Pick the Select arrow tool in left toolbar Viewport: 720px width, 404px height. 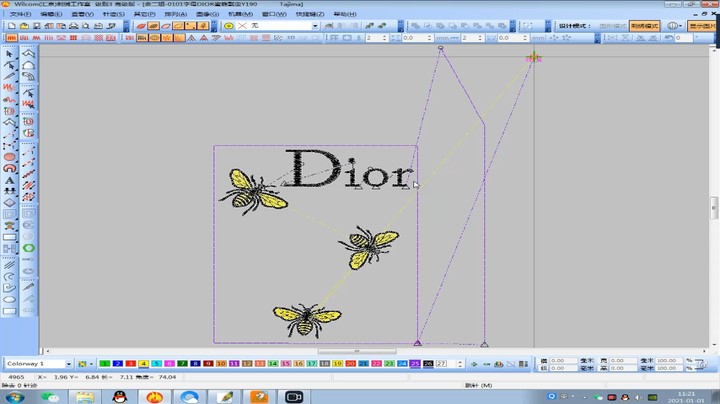pyautogui.click(x=9, y=54)
